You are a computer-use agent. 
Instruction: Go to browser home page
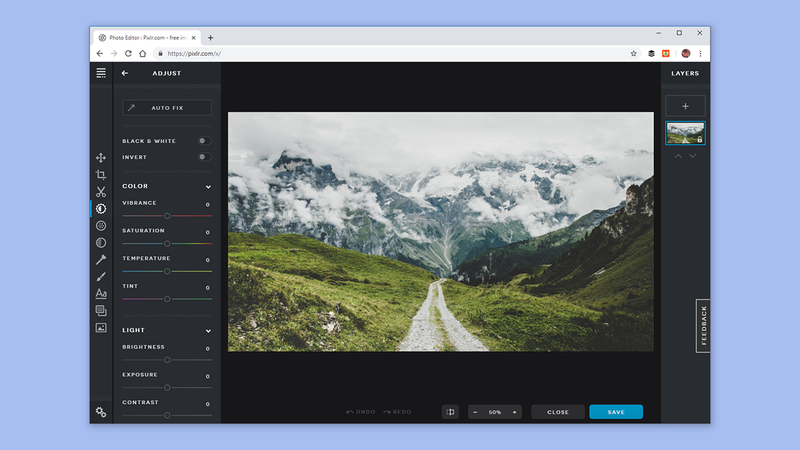click(143, 53)
